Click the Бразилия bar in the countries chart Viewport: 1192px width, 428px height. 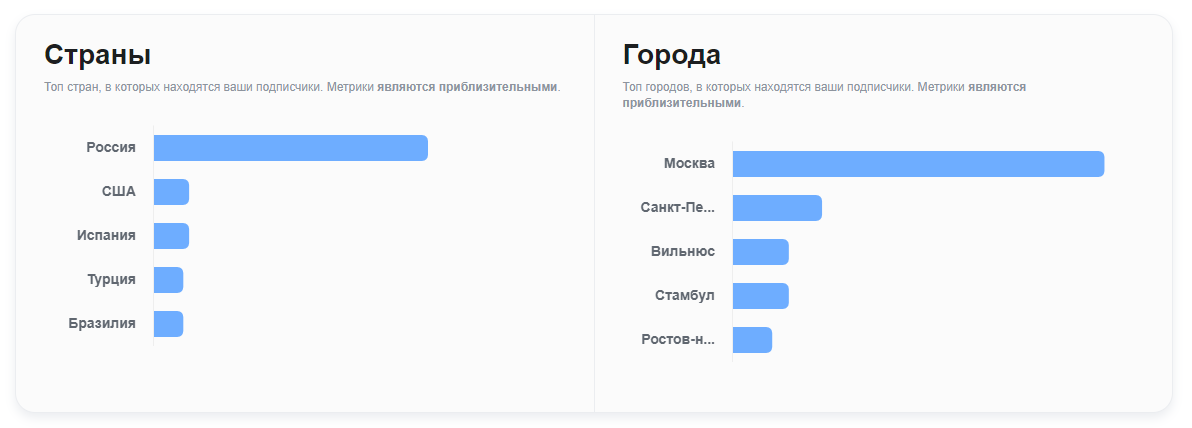(x=168, y=324)
